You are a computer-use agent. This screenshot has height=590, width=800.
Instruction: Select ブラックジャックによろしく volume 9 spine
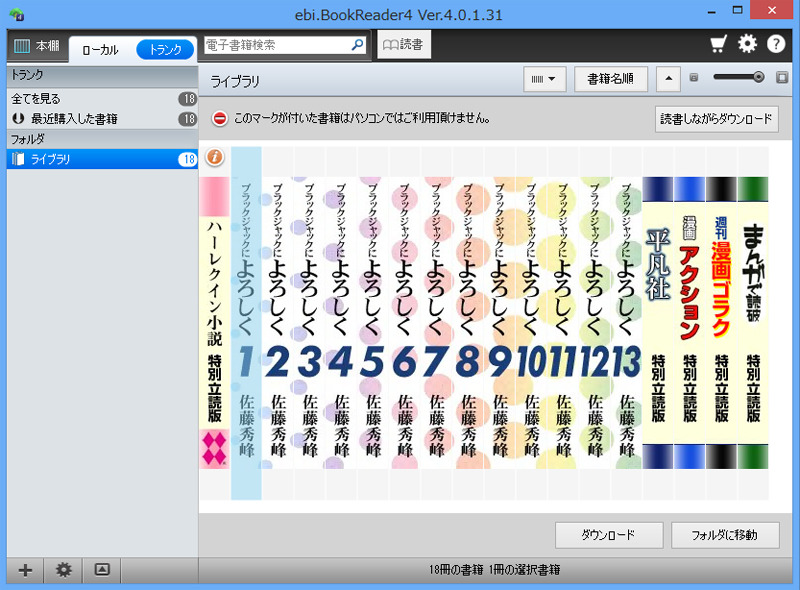[x=499, y=323]
